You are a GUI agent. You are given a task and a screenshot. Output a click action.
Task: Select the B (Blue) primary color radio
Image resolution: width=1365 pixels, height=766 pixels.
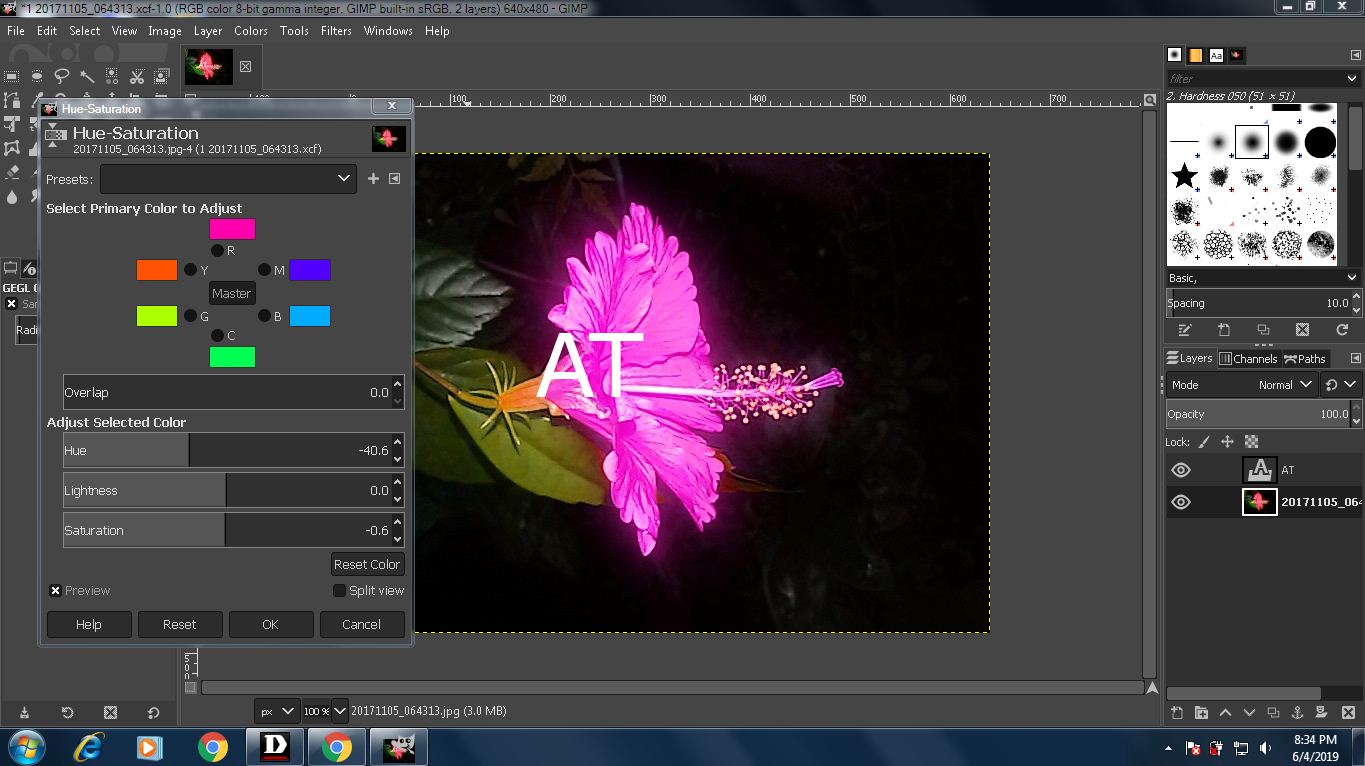[264, 316]
